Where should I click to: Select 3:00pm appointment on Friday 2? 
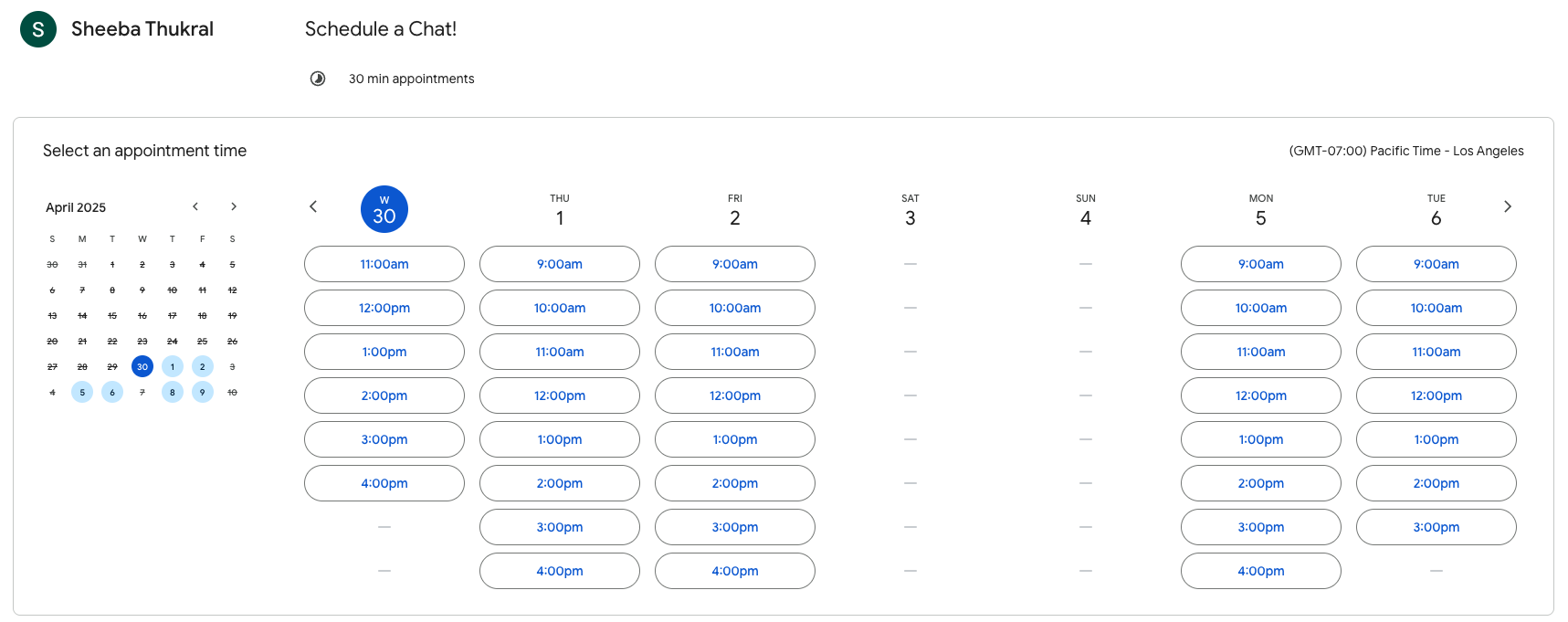coord(735,527)
